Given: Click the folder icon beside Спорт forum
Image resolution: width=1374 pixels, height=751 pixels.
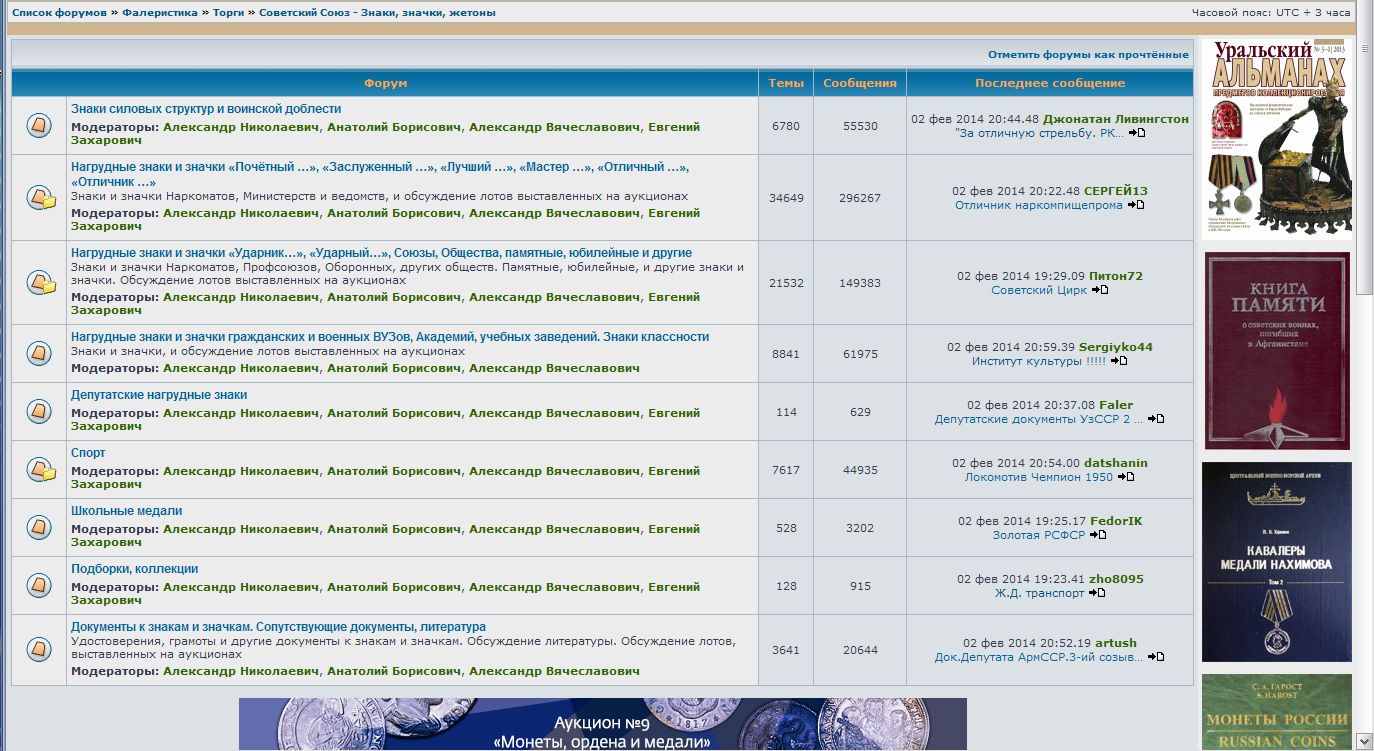Looking at the screenshot, I should coord(40,469).
